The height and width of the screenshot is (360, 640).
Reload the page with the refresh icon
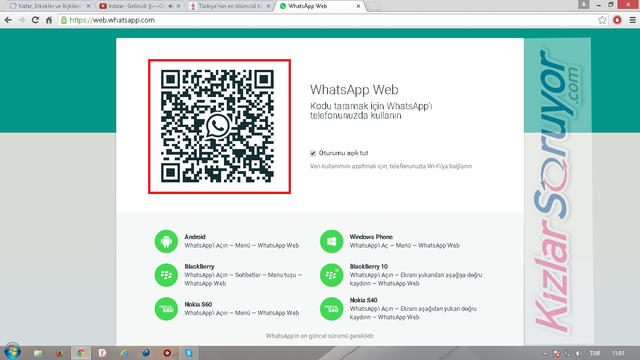pyautogui.click(x=35, y=20)
